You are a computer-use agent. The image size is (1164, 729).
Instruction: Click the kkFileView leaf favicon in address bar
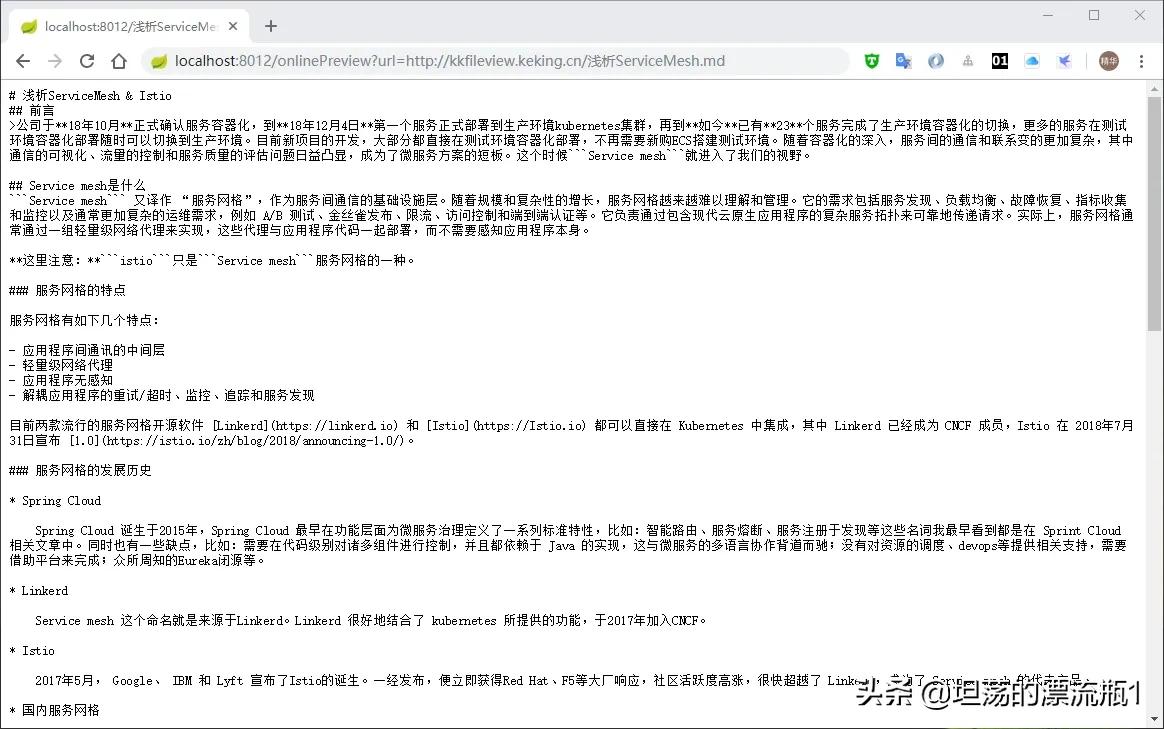click(158, 60)
